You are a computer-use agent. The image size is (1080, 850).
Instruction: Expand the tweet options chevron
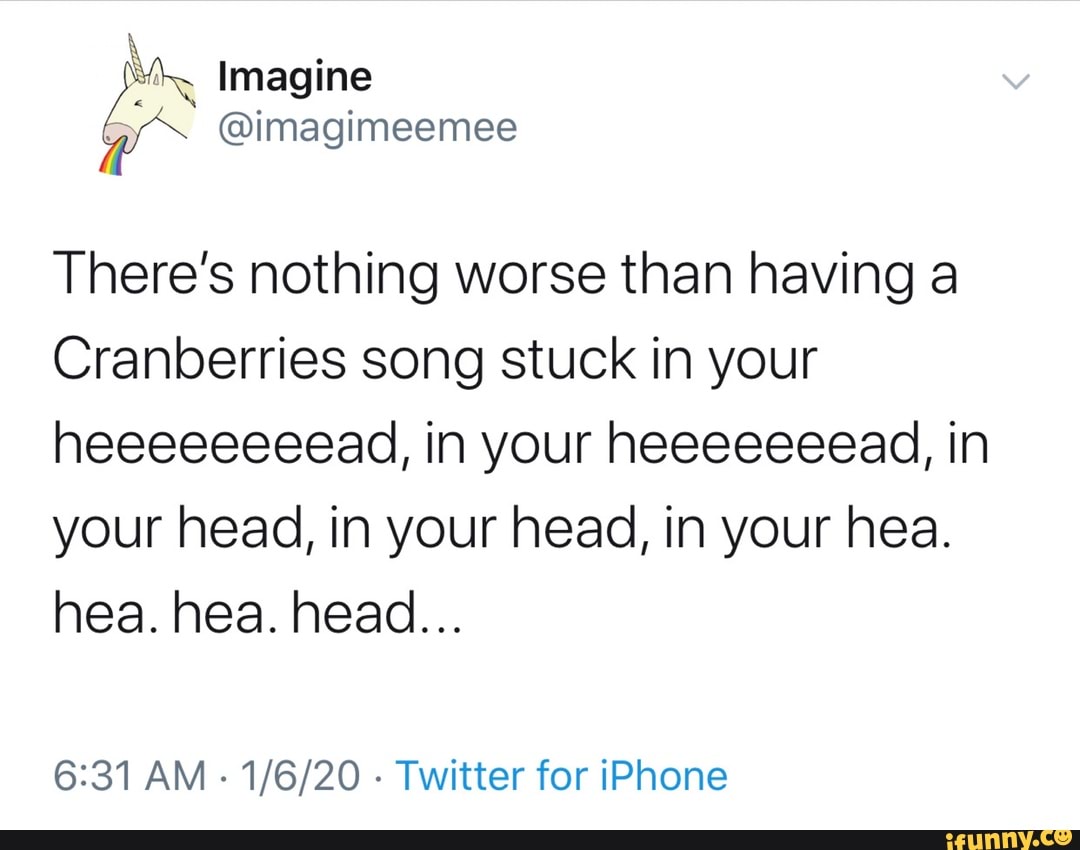click(1015, 87)
